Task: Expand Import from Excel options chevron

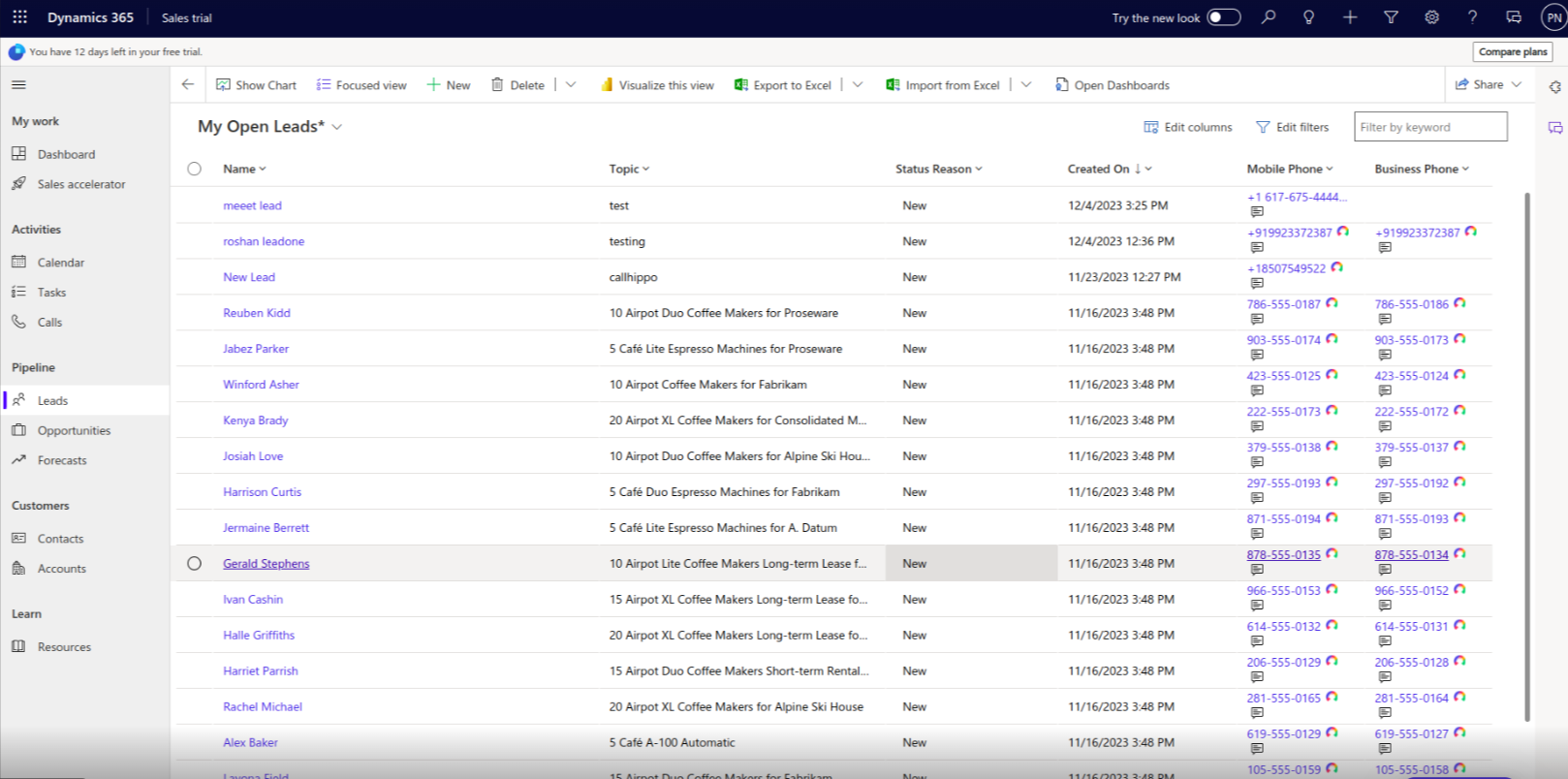Action: (1026, 85)
